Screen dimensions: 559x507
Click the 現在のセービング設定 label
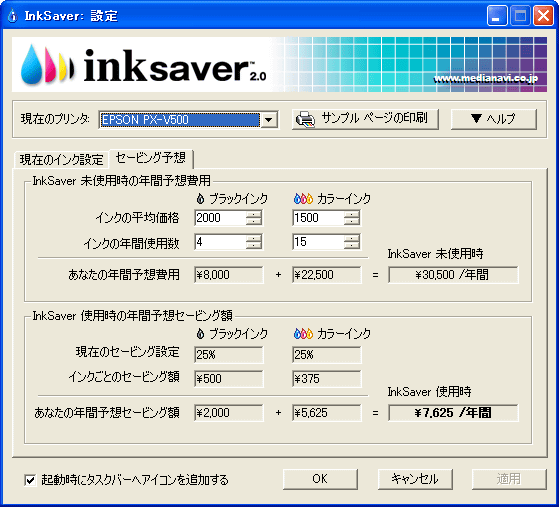[127, 352]
